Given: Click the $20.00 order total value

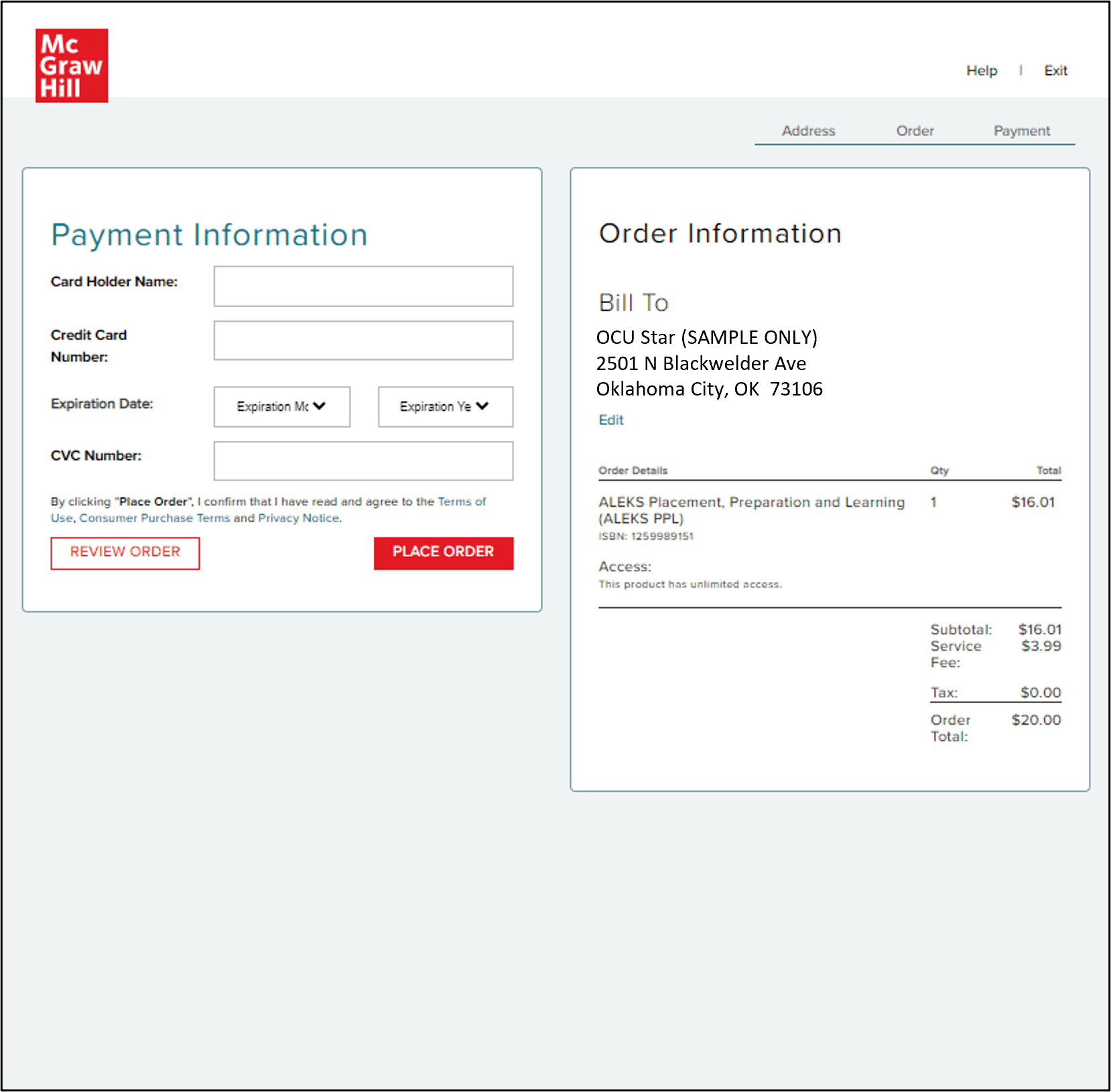Looking at the screenshot, I should click(1036, 720).
